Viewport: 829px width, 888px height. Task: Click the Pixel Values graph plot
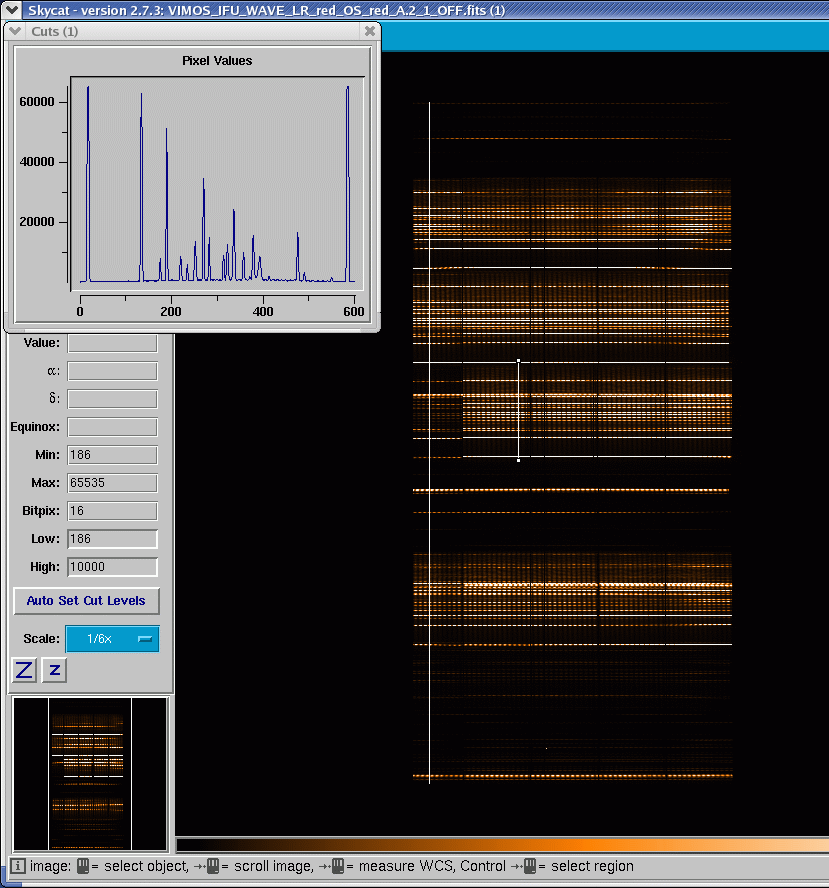click(x=217, y=184)
